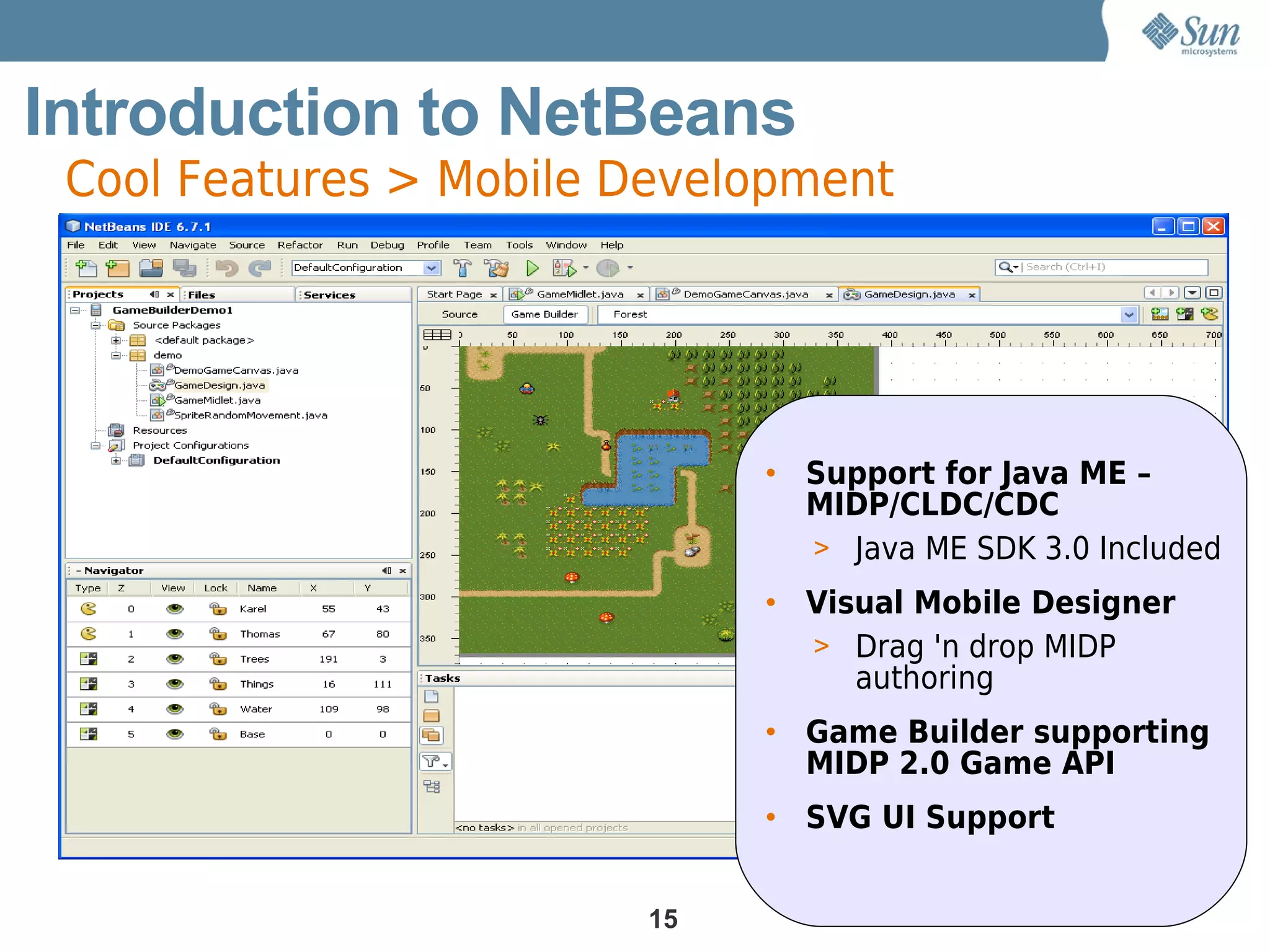Select SpriteRandomMovement.java in project tree
This screenshot has width=1270, height=952.
tap(251, 415)
